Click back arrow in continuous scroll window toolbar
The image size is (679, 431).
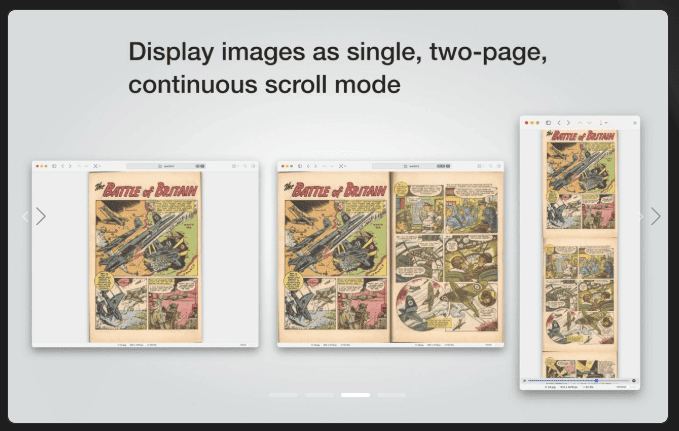click(559, 123)
